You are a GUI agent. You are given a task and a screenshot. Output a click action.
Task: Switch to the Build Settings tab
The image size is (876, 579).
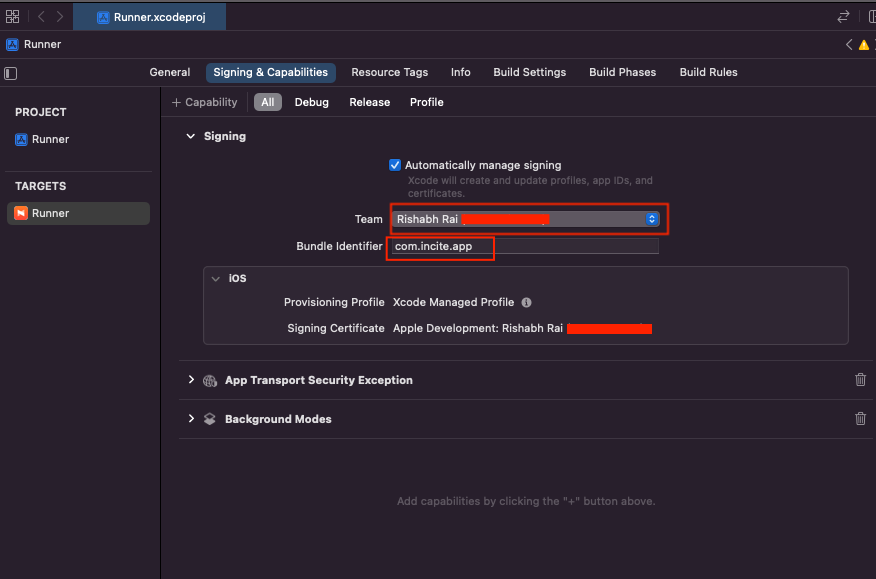(529, 72)
